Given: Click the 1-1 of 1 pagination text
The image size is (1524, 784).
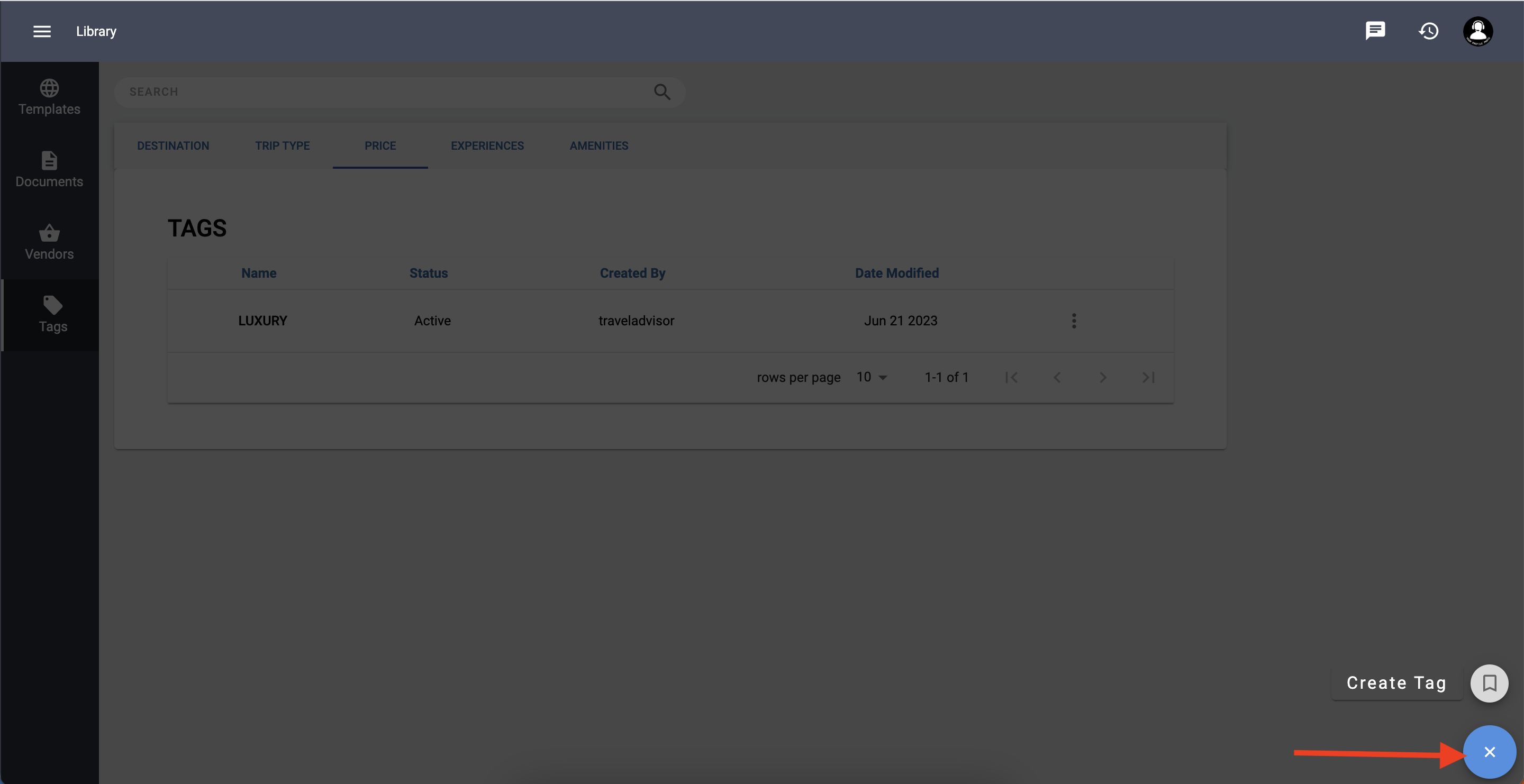Looking at the screenshot, I should pos(946,377).
